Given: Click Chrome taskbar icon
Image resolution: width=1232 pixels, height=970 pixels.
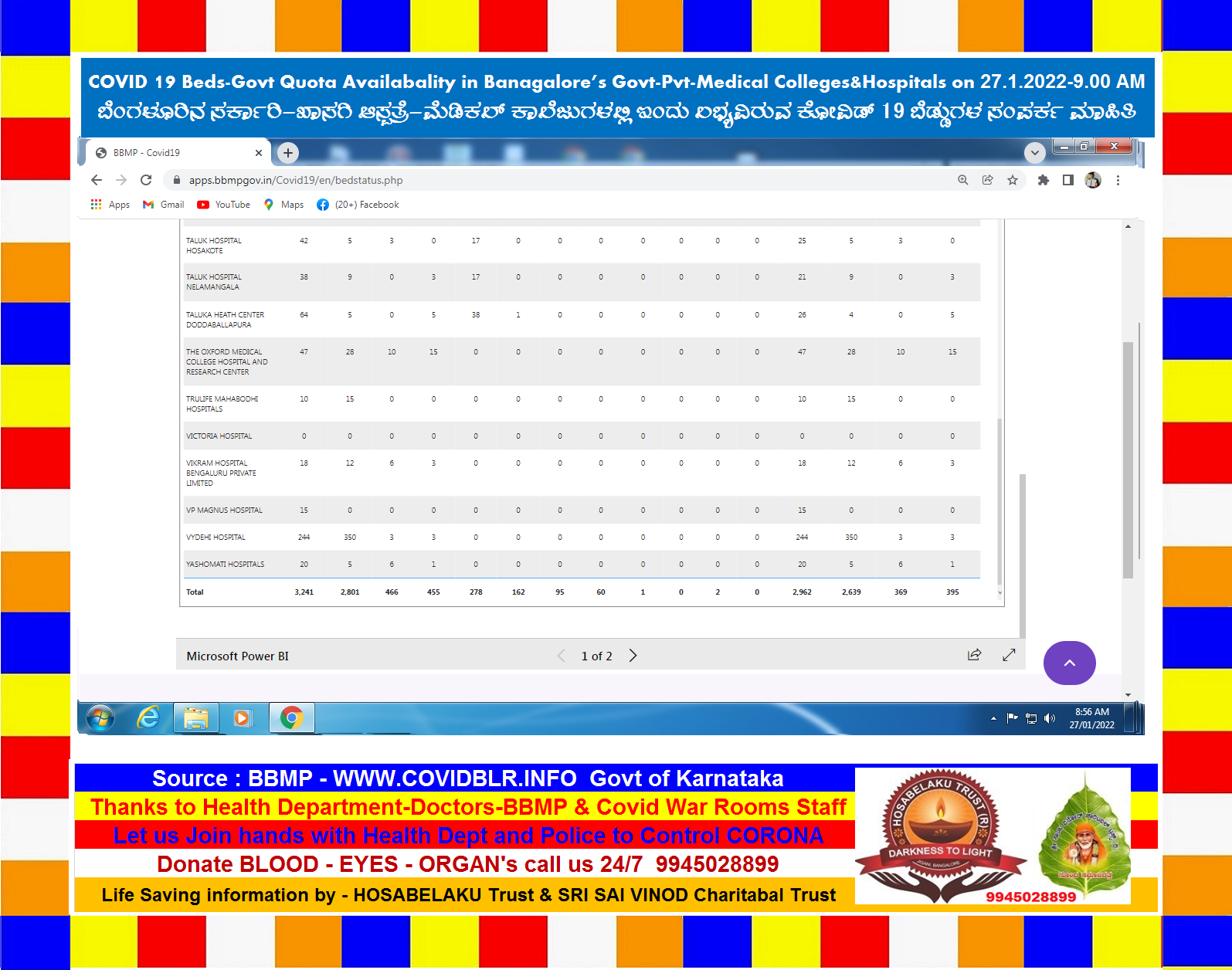Looking at the screenshot, I should tap(292, 718).
